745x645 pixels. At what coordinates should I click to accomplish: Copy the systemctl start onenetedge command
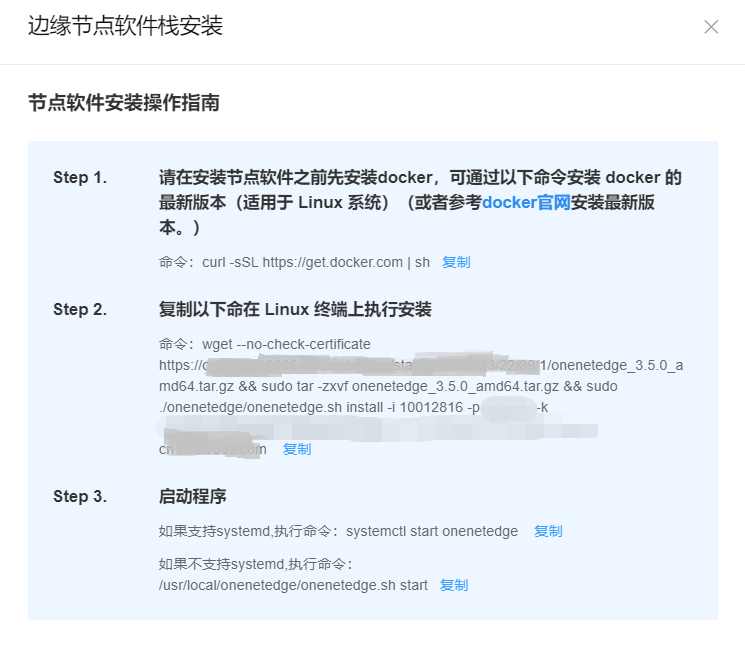[548, 531]
